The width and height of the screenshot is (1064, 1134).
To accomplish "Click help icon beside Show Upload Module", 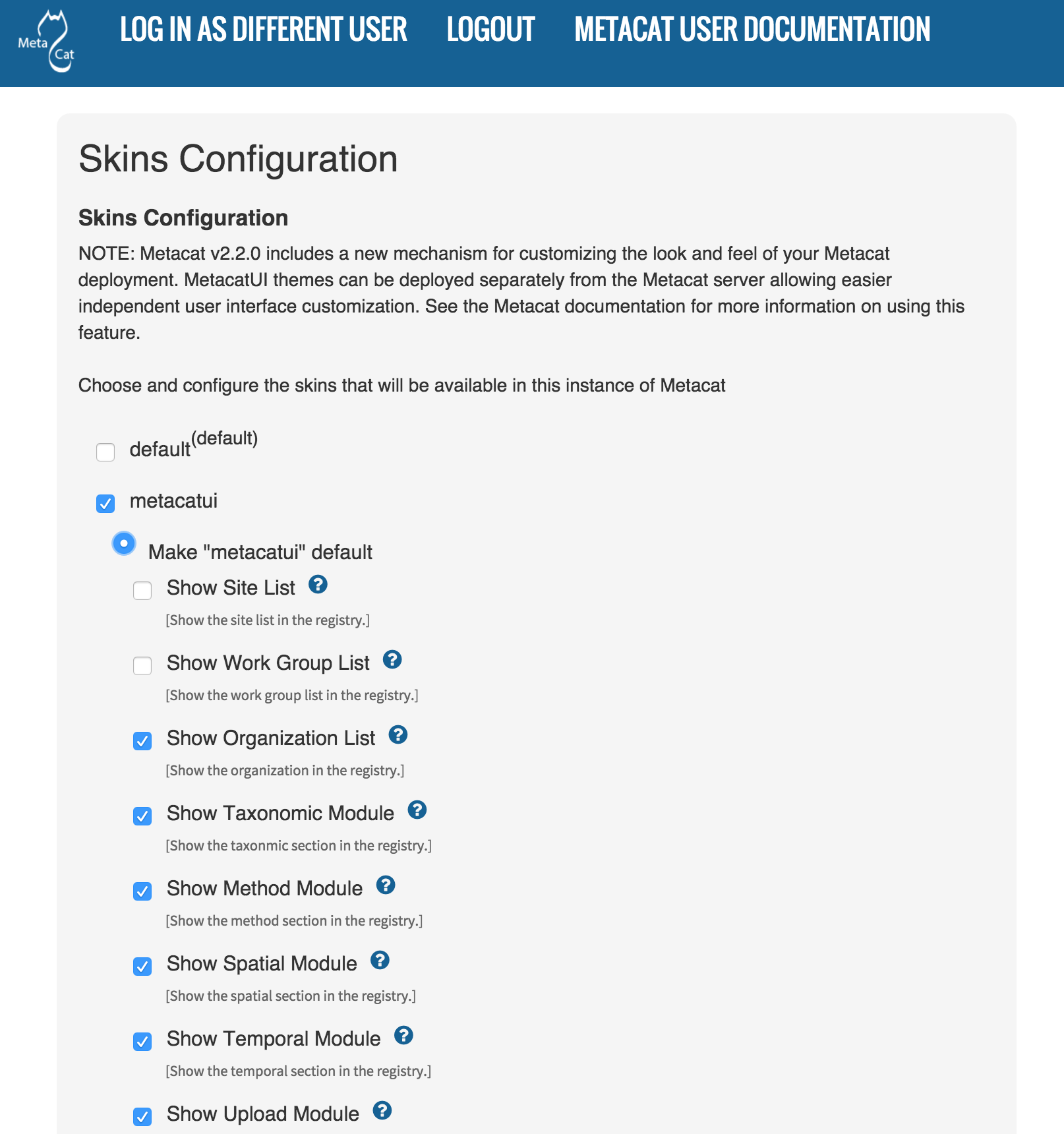I will tap(382, 1110).
